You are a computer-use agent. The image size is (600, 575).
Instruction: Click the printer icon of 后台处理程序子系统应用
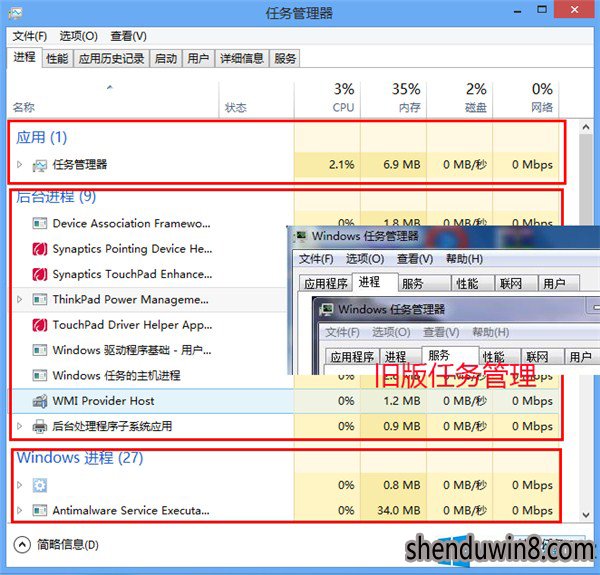click(x=40, y=426)
